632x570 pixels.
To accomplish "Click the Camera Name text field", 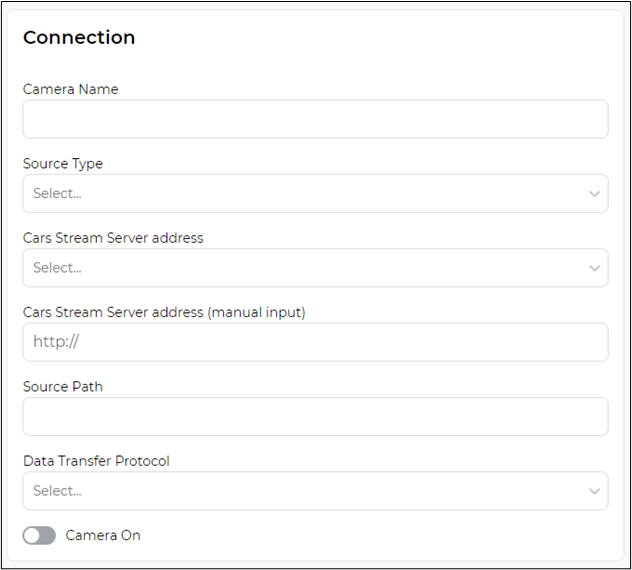I will [315, 119].
